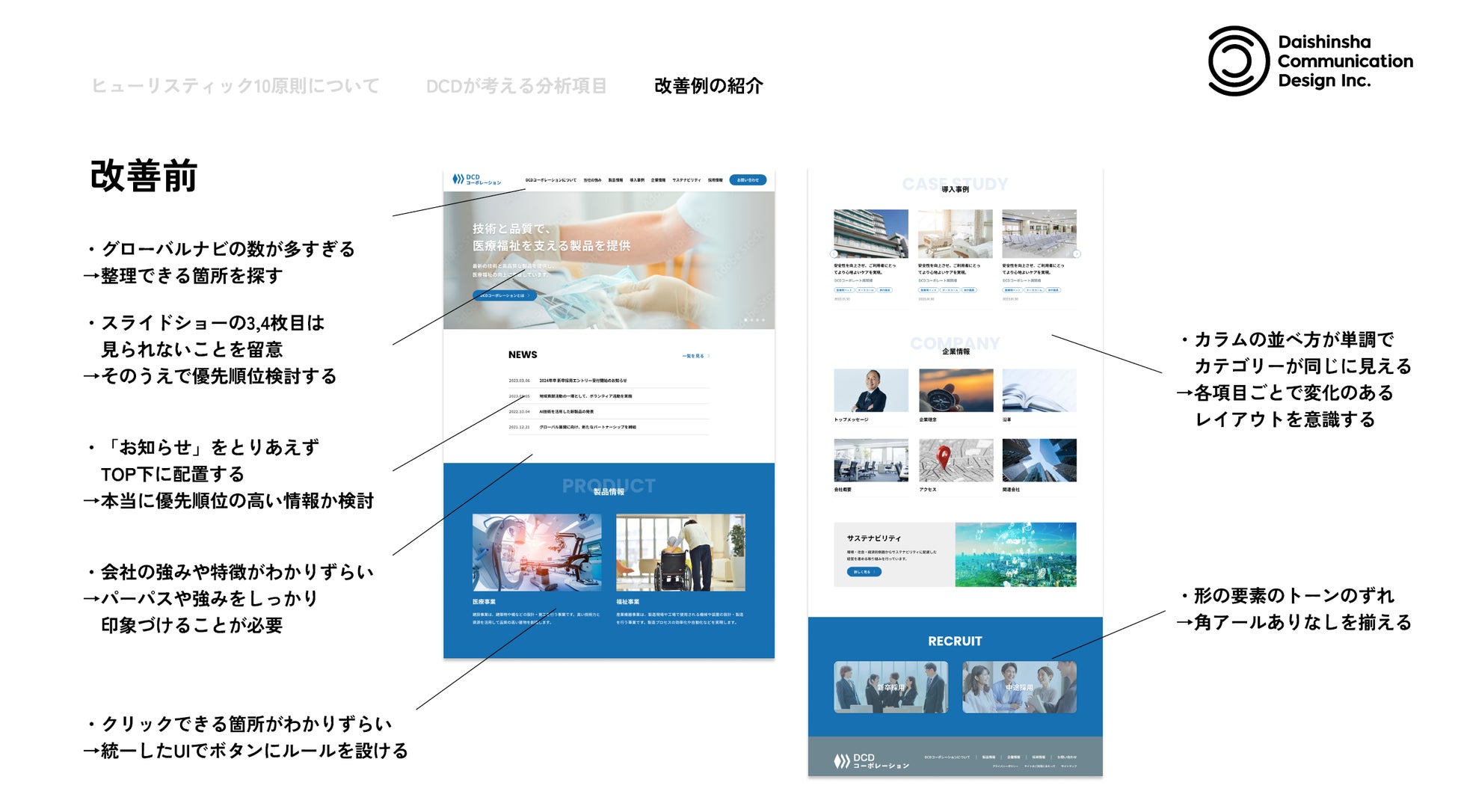The height and width of the screenshot is (812, 1458).
Task: Open the お問い合わせ contact button in header
Action: click(747, 179)
